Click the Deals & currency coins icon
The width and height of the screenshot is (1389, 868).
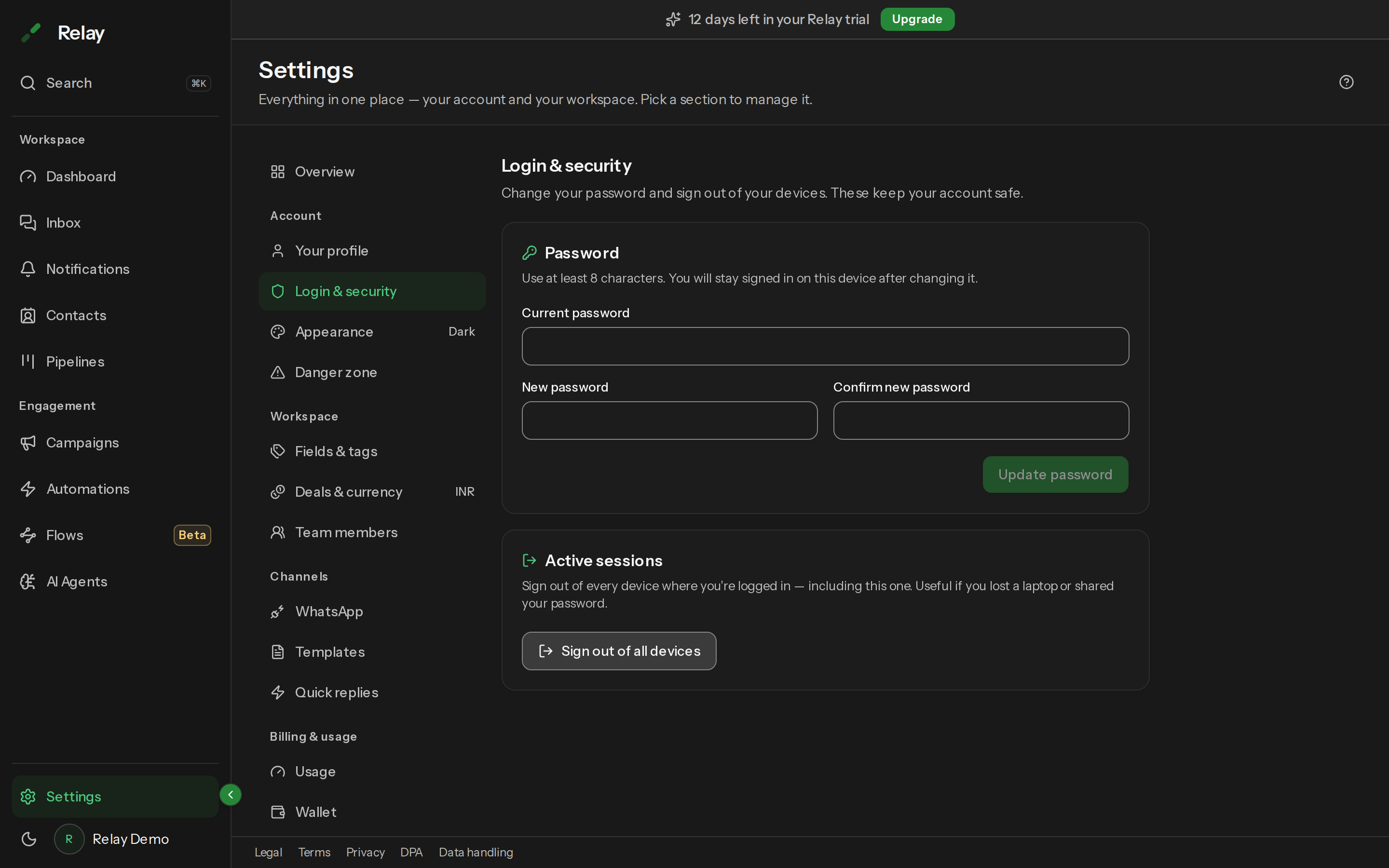tap(278, 491)
